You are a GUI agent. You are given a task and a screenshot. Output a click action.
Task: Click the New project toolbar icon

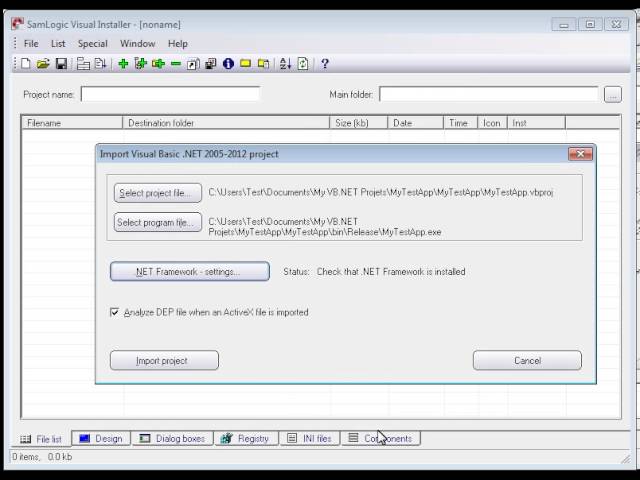(x=26, y=64)
